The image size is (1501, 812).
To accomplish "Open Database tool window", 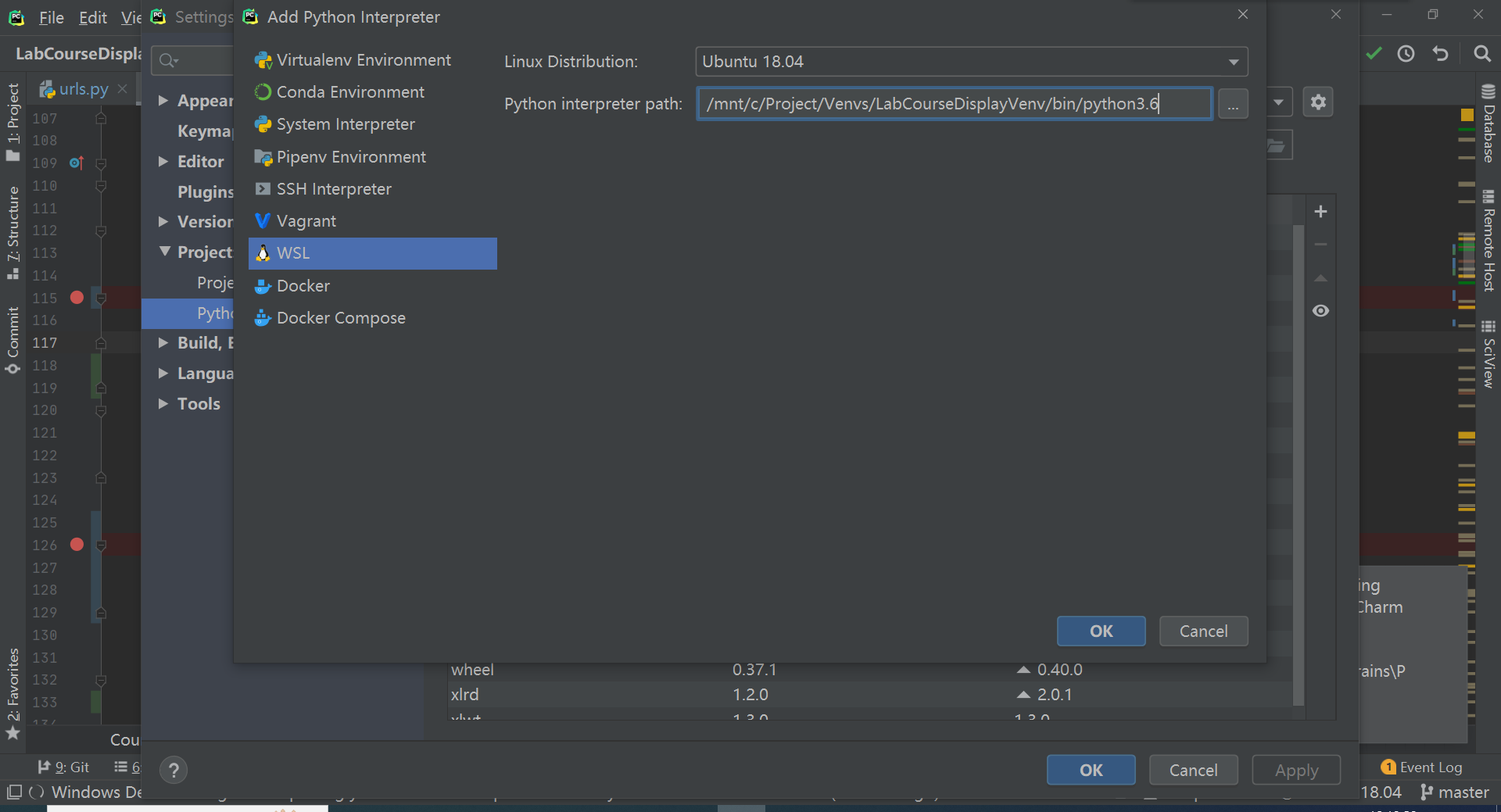I will [x=1488, y=123].
